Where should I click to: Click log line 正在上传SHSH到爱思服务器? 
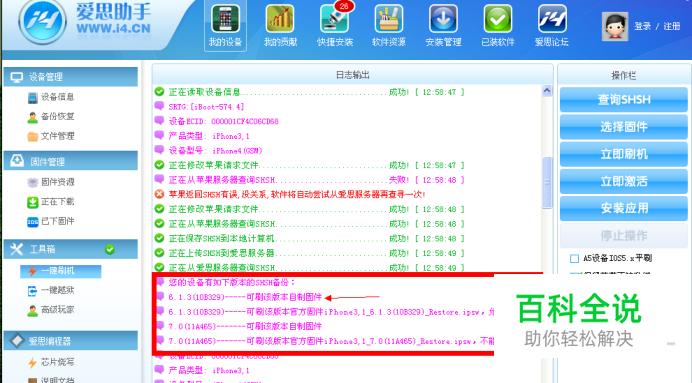pyautogui.click(x=310, y=253)
